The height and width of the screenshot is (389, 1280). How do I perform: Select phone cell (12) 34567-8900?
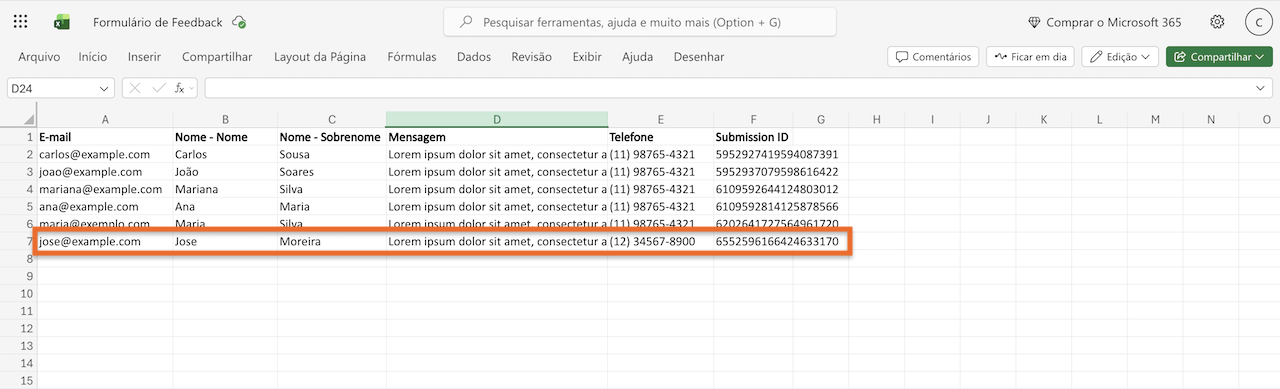[660, 241]
